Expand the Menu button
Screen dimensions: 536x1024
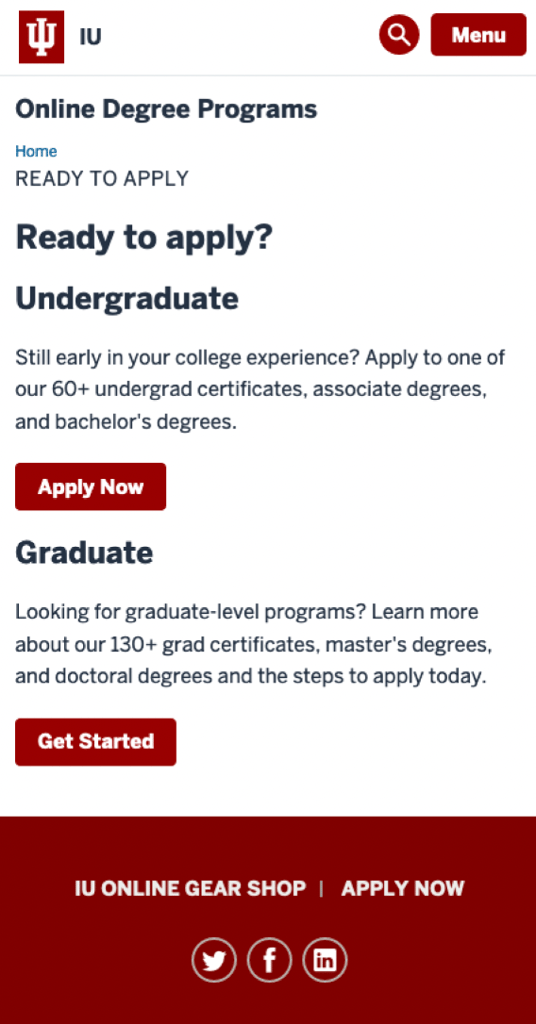(x=479, y=34)
